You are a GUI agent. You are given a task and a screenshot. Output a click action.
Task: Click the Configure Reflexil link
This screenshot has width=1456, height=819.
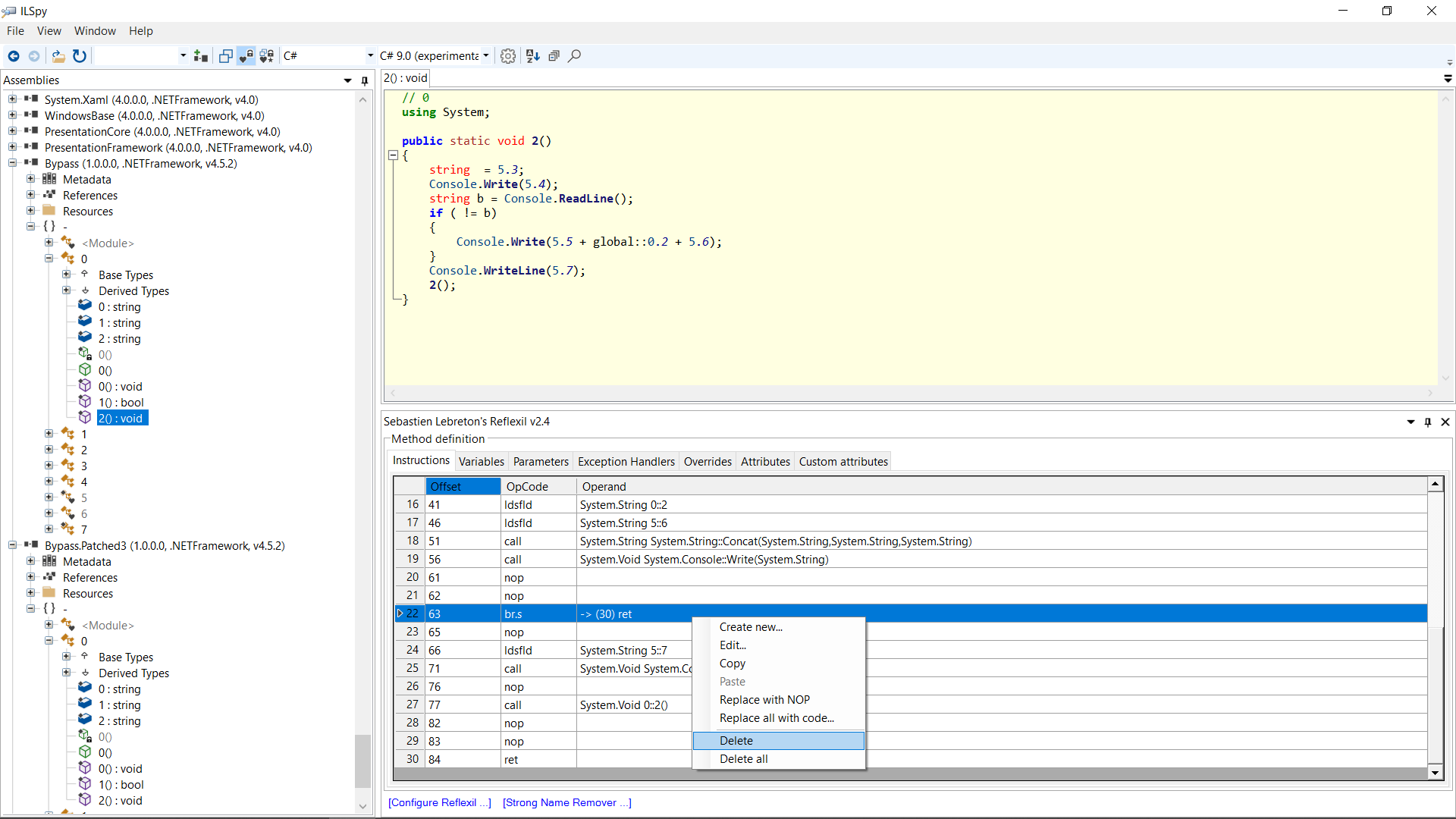click(x=440, y=802)
